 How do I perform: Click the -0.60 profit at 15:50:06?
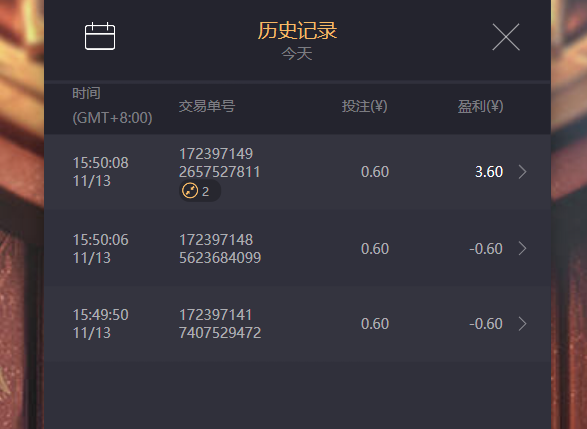click(486, 249)
